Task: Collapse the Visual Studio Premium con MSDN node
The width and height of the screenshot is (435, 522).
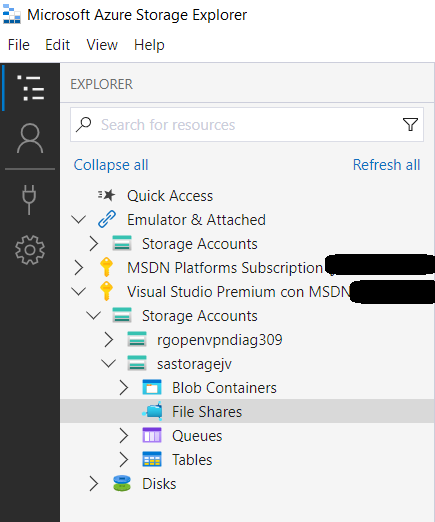Action: click(79, 291)
